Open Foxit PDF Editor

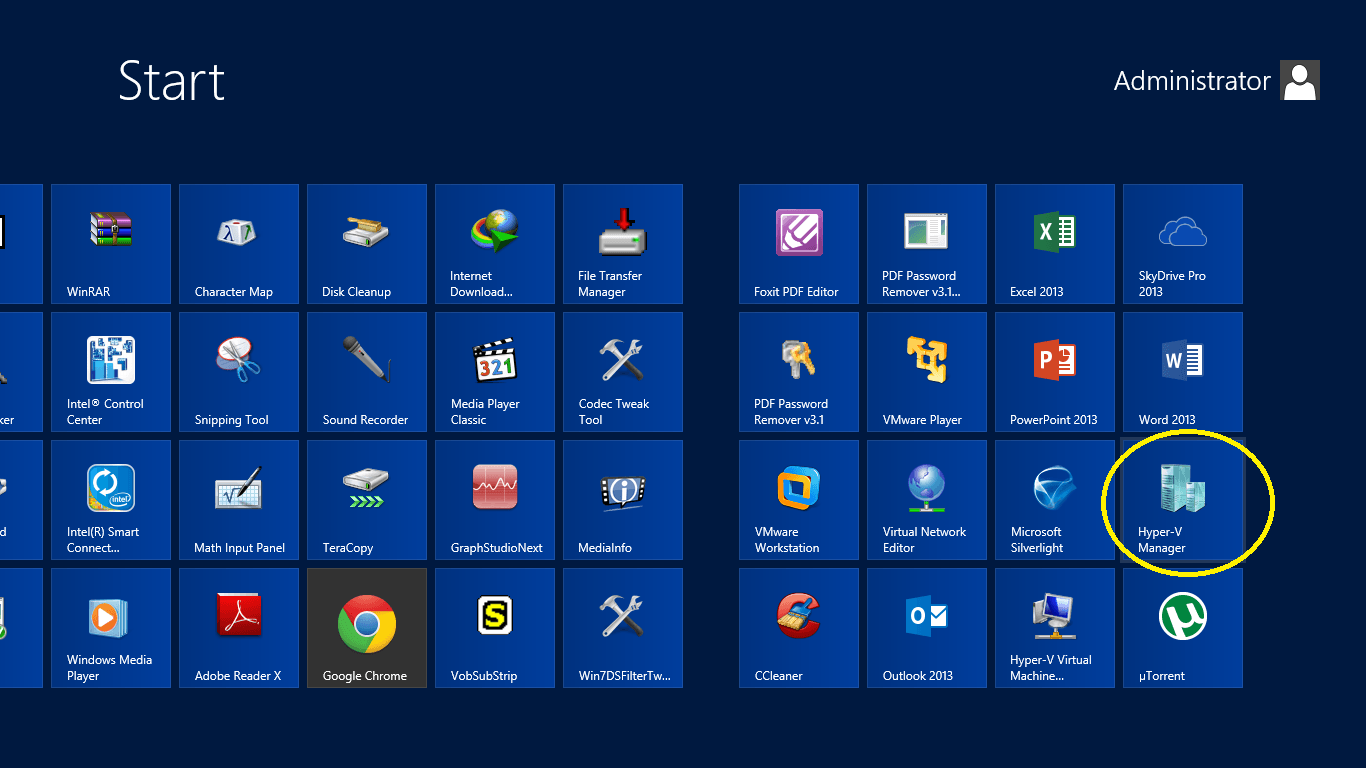click(x=798, y=244)
